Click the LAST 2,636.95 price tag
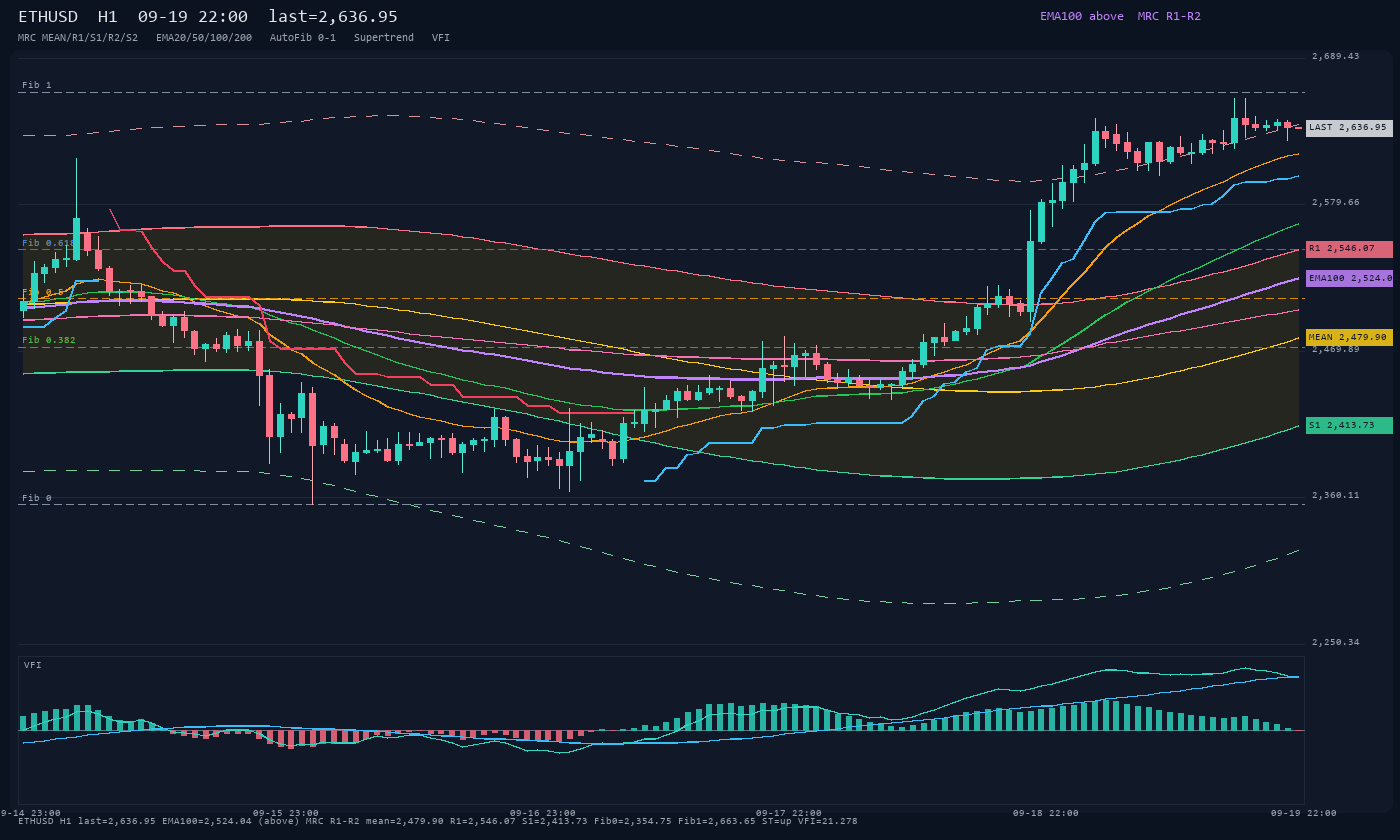 pos(1349,128)
